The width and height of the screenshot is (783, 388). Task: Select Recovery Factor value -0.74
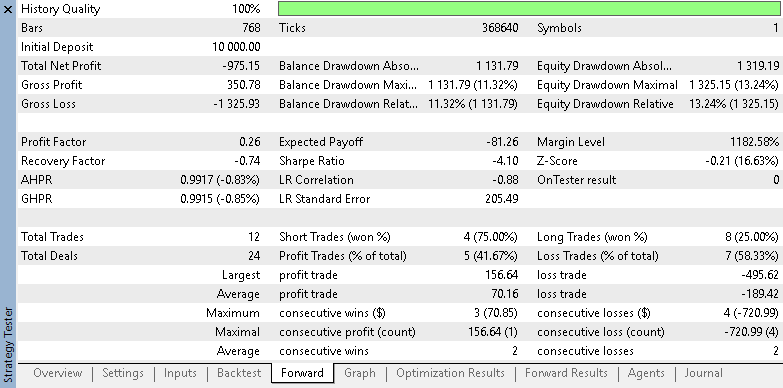tap(247, 161)
